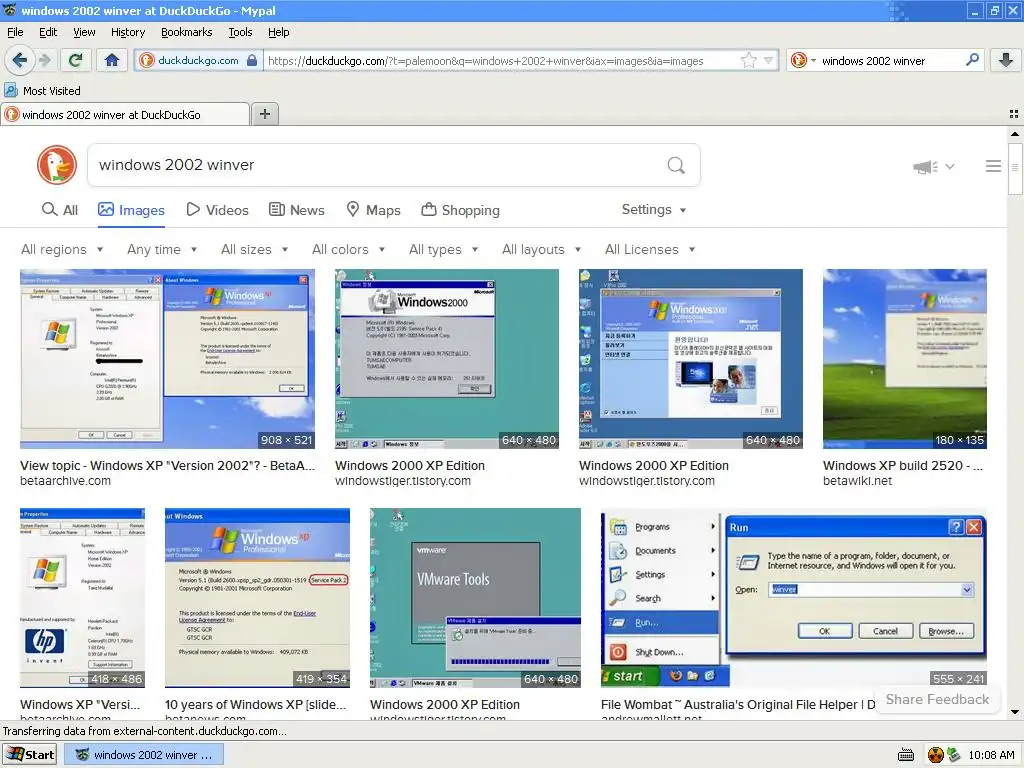Open the Most Visited bookmarks folder
Image resolution: width=1024 pixels, height=768 pixels.
click(x=42, y=91)
